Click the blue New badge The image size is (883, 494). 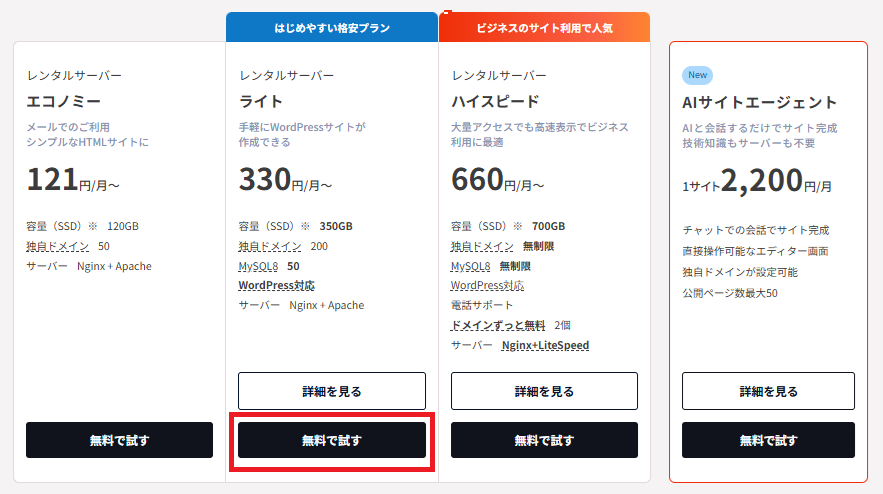click(x=697, y=75)
